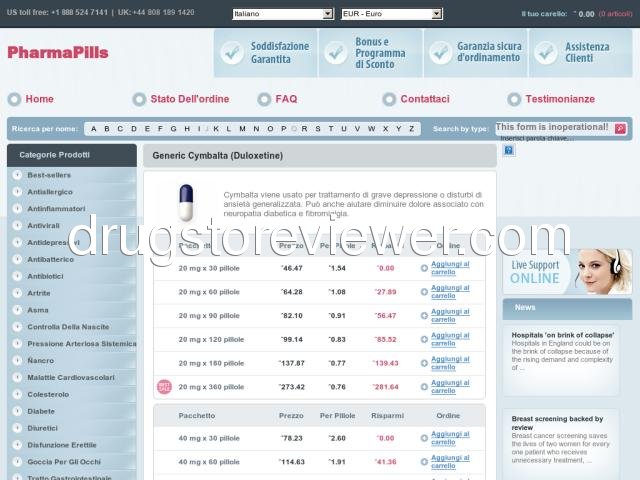Click the Malattie Cardiovascolari category icon
Image resolution: width=640 pixels, height=480 pixels.
pos(17,377)
